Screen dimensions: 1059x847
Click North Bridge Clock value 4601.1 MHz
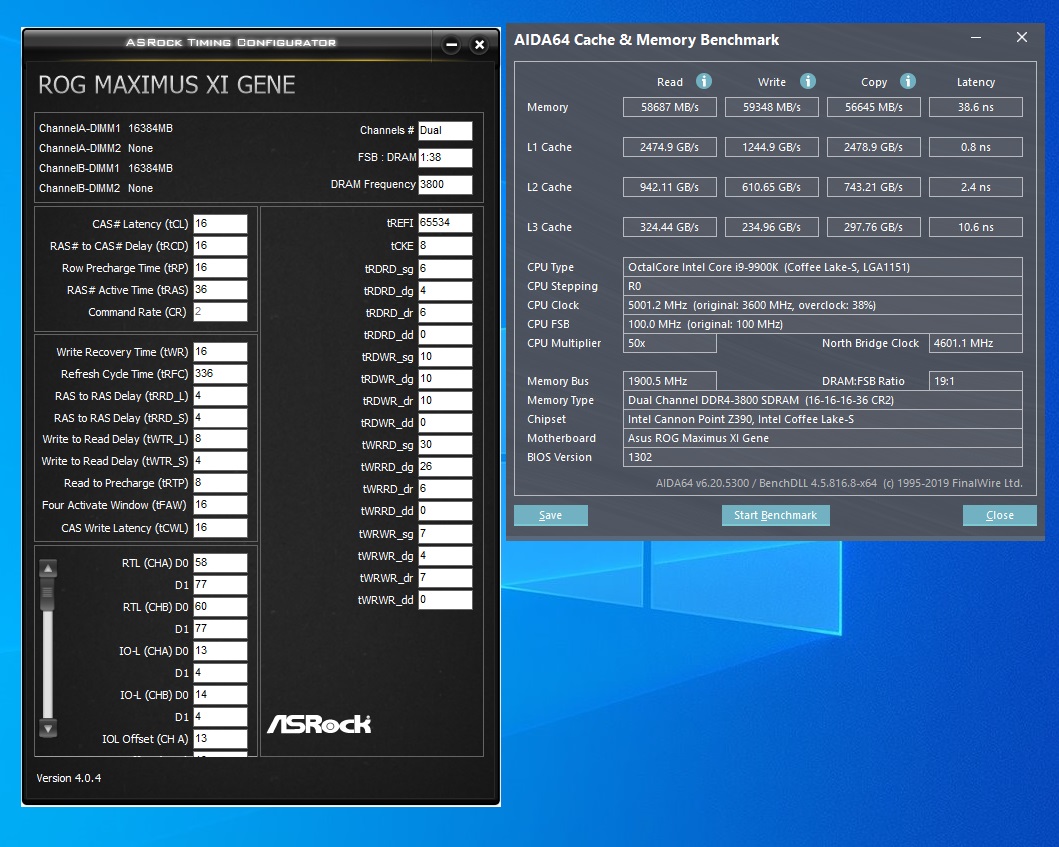coord(975,343)
